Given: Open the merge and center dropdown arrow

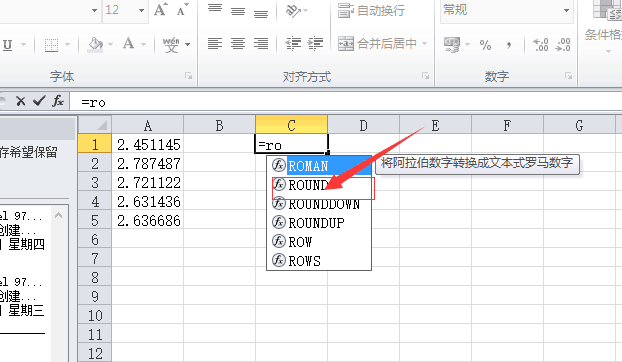Looking at the screenshot, I should [x=424, y=44].
